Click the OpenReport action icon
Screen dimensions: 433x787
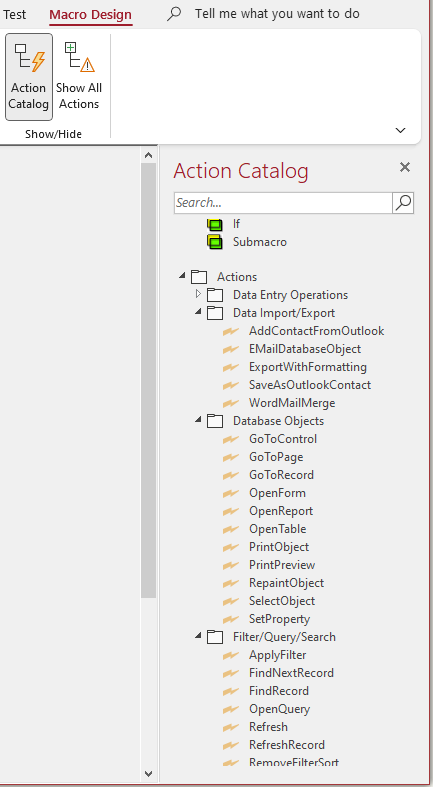231,511
